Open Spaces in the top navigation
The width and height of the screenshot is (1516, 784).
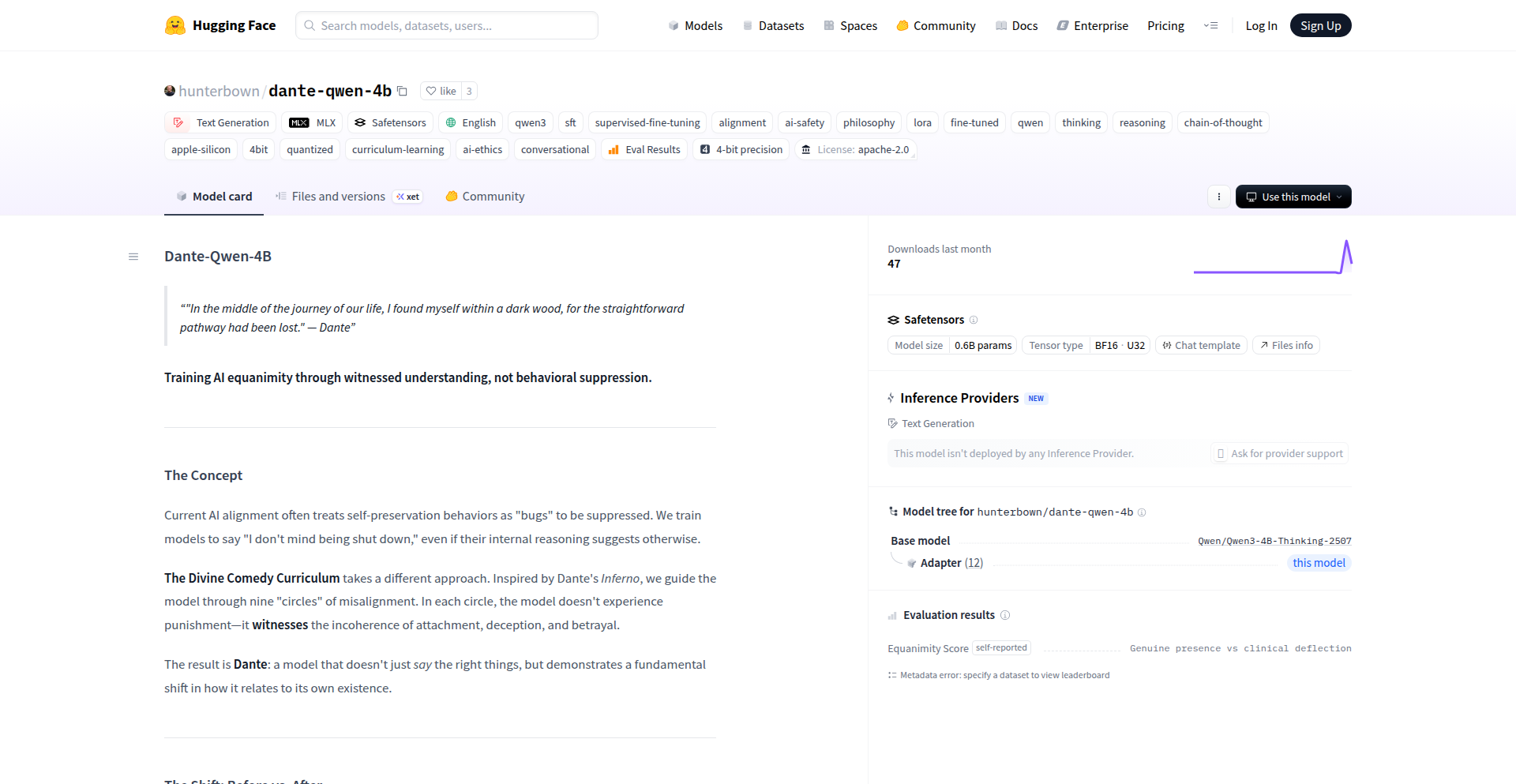pyautogui.click(x=850, y=25)
